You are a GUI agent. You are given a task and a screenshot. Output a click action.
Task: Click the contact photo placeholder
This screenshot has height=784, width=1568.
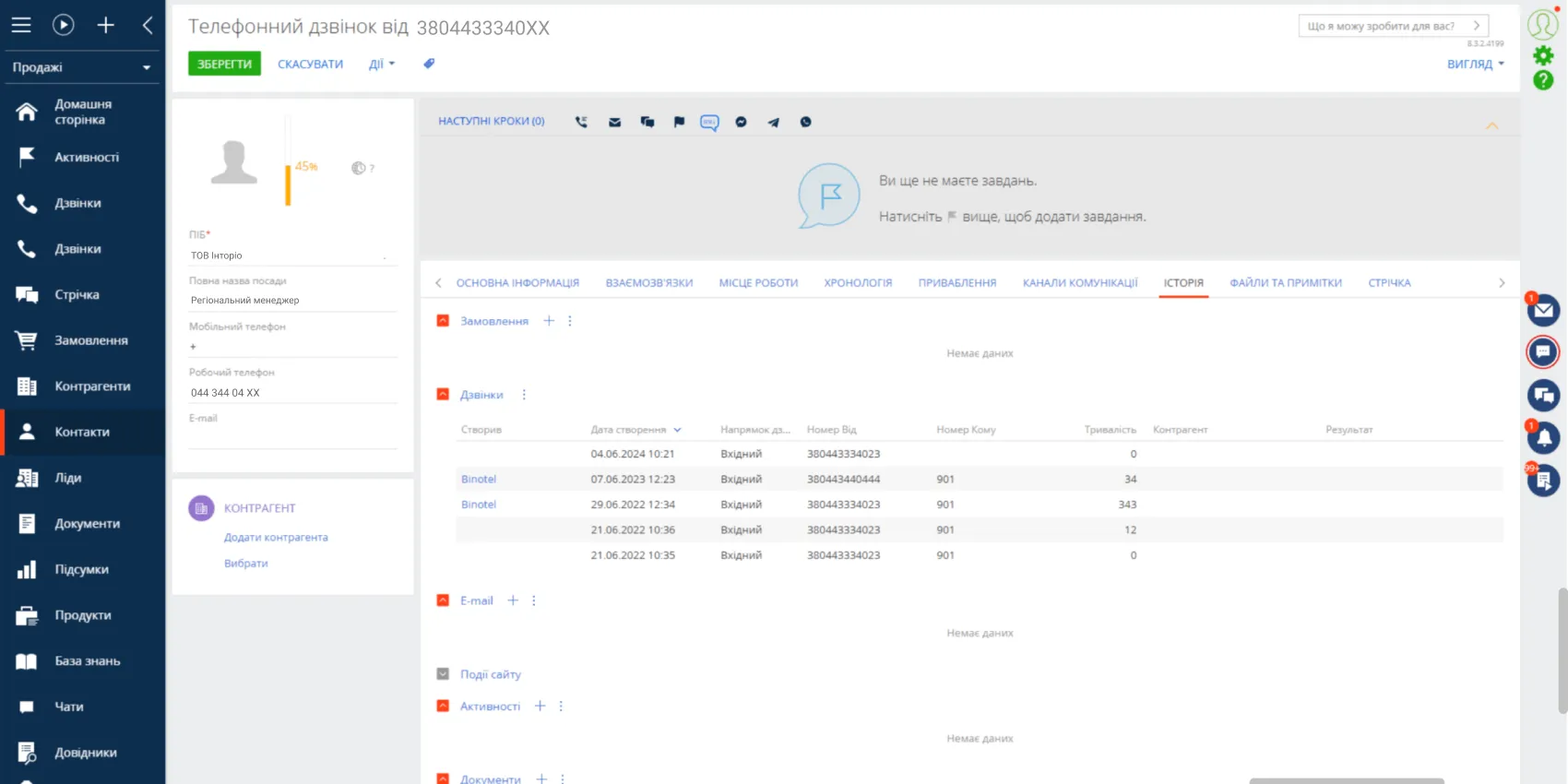(x=234, y=162)
